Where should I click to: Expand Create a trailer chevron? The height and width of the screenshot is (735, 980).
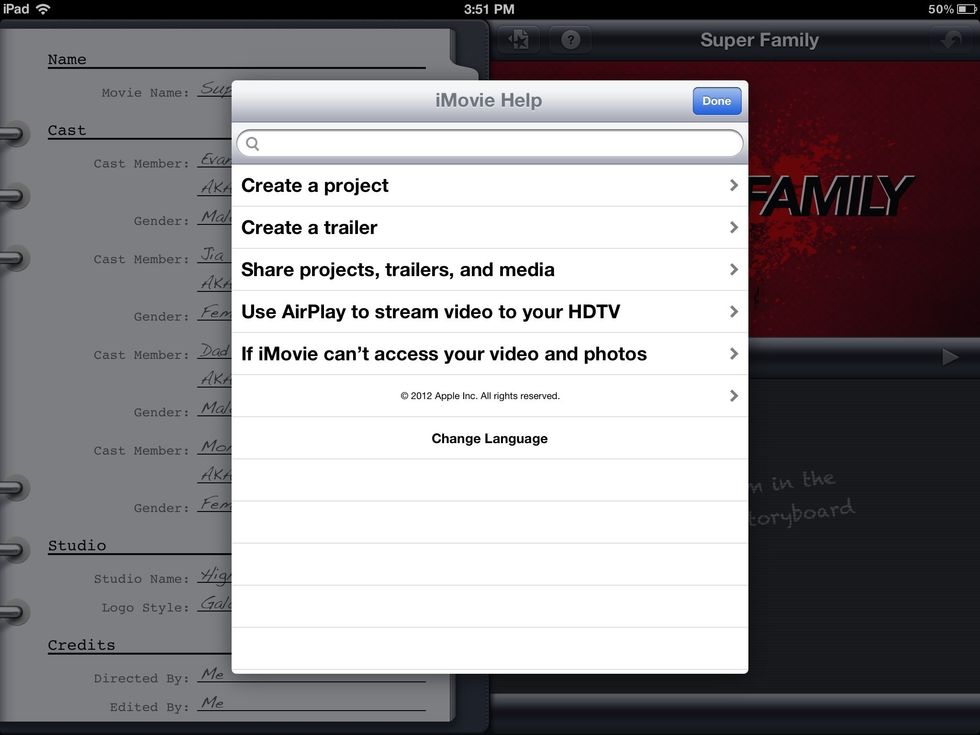[x=733, y=228]
